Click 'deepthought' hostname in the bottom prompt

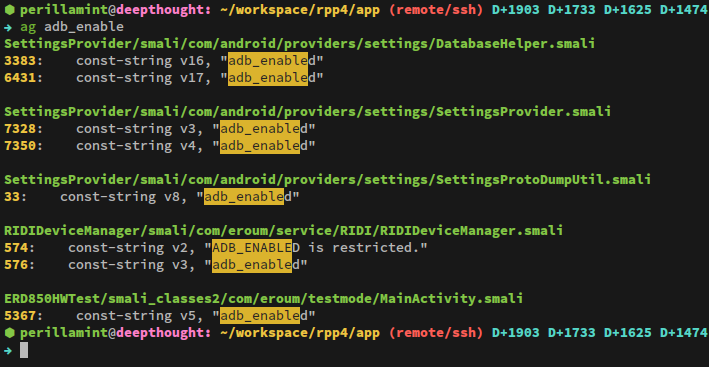click(x=160, y=333)
